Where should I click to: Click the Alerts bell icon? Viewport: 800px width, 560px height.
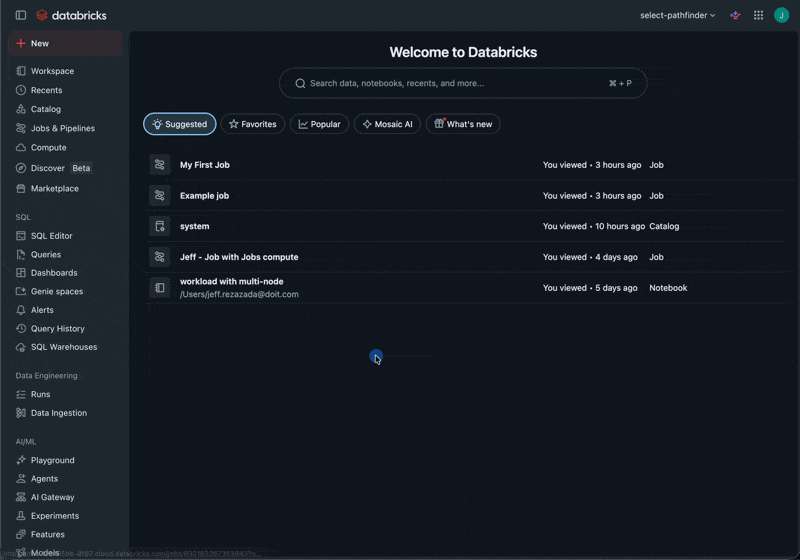[21, 310]
